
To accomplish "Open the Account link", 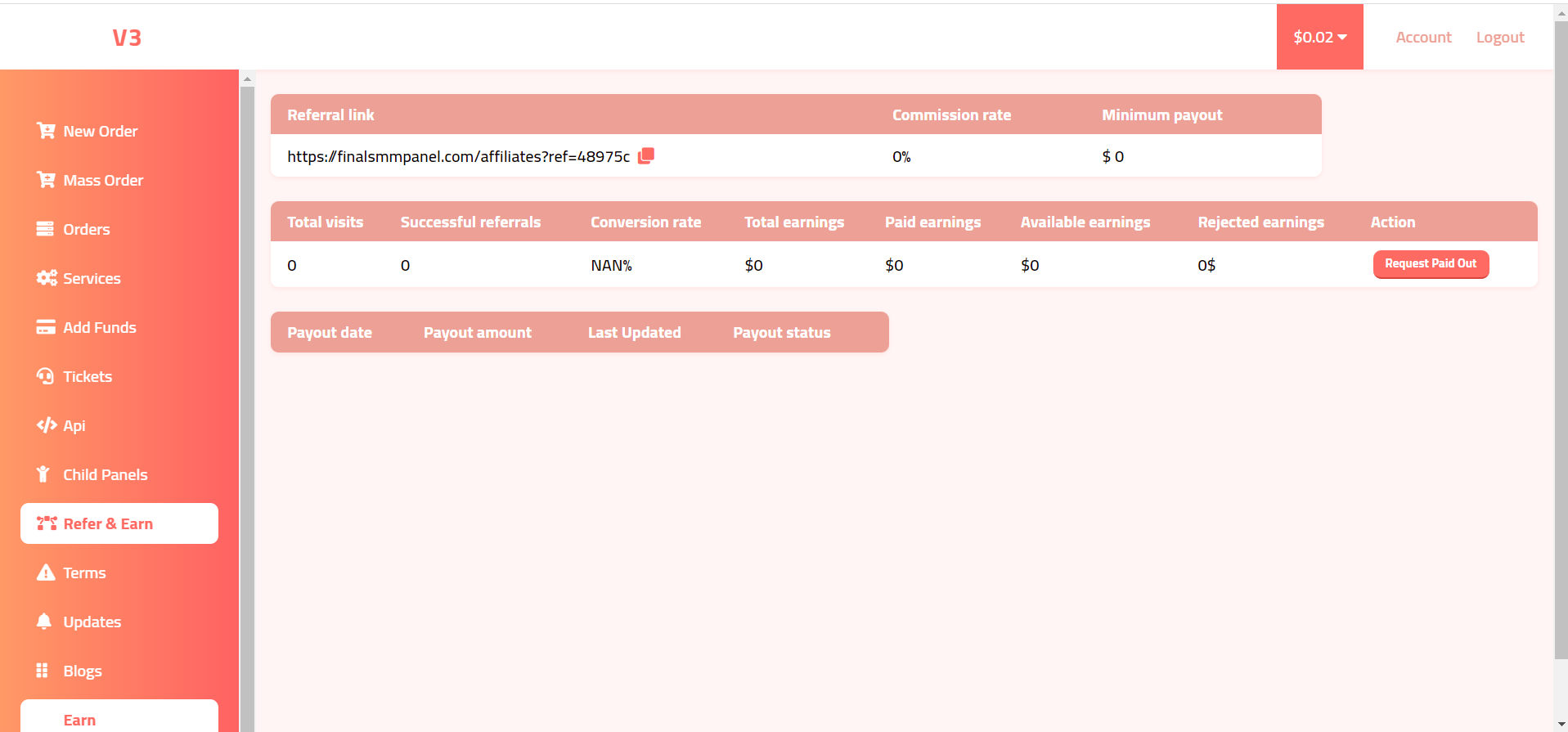I will click(x=1423, y=38).
